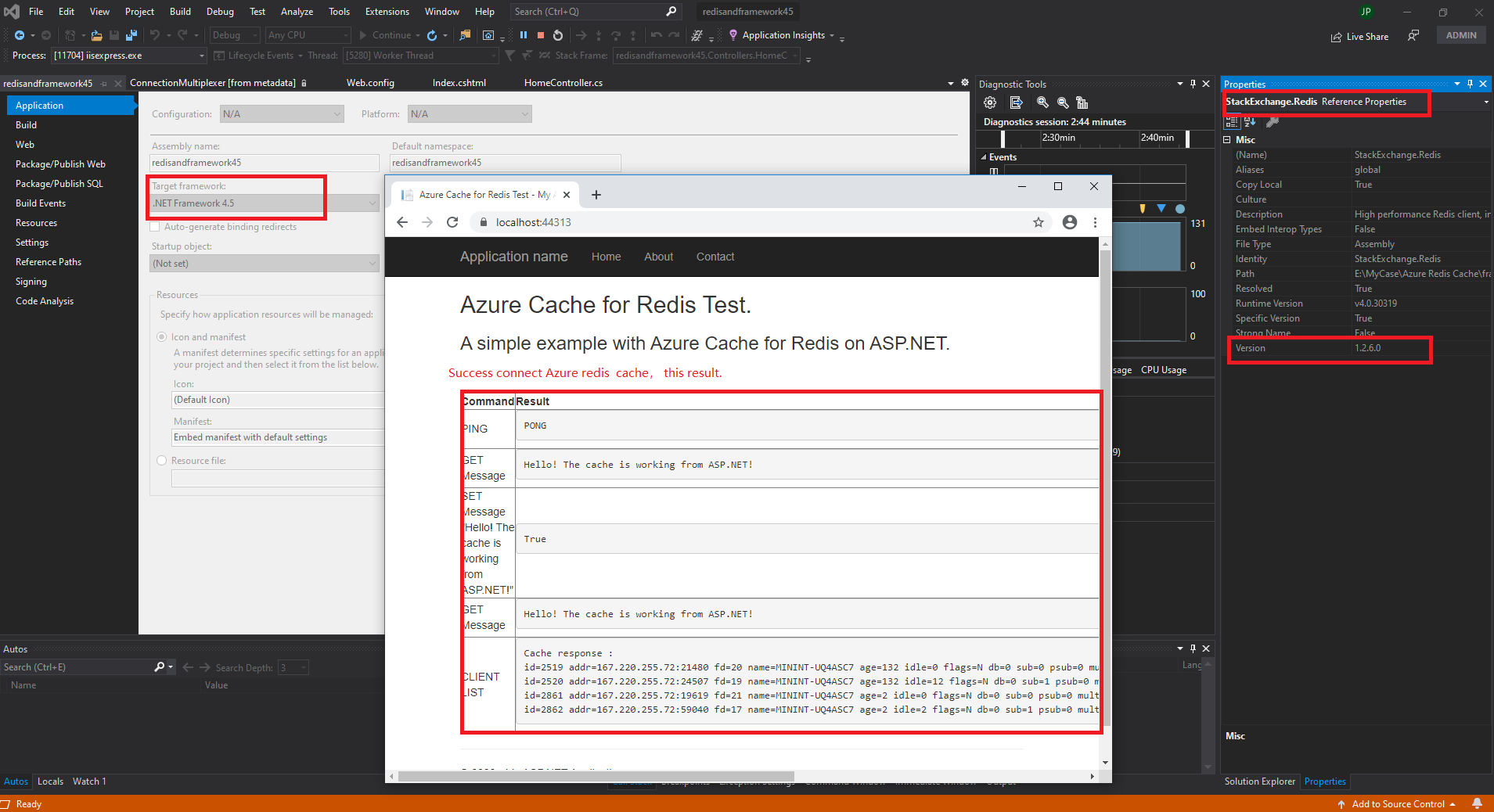Click the Contact link in the web page

[715, 257]
